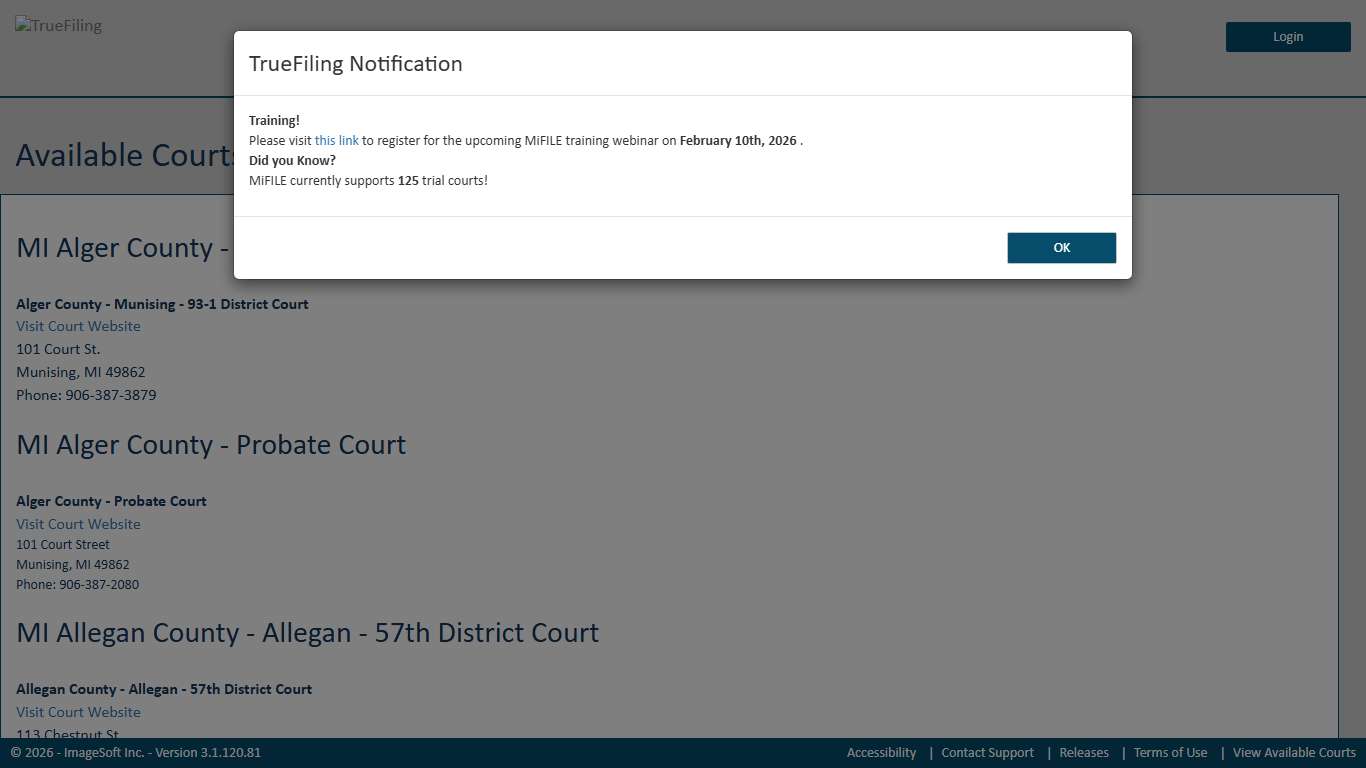
Task: Click the MI Alger County - Probate Court heading
Action: (211, 445)
